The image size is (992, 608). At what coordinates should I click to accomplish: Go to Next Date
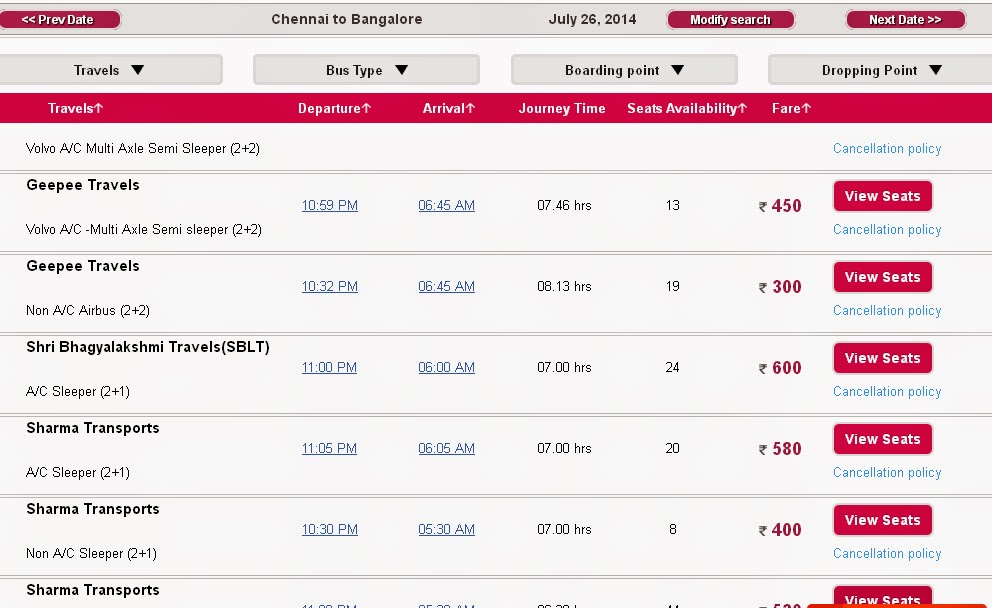click(904, 18)
